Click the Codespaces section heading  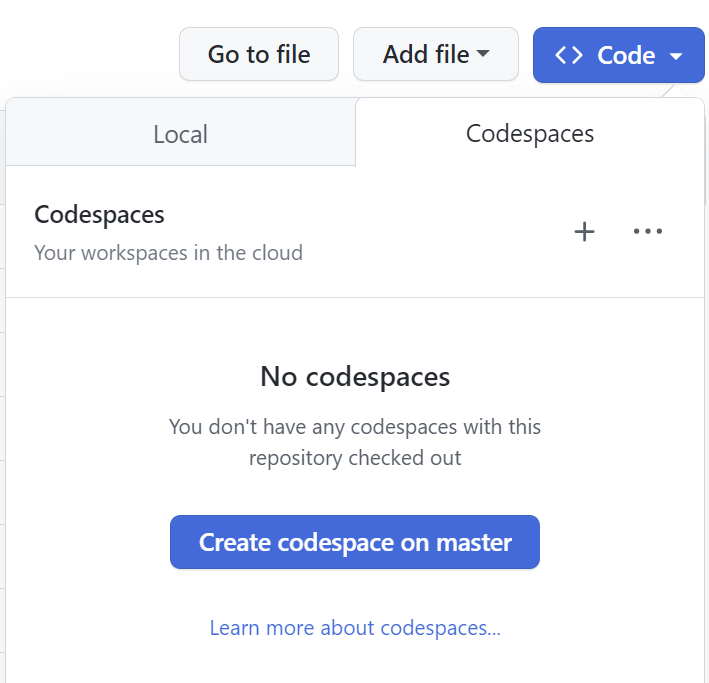(x=99, y=214)
